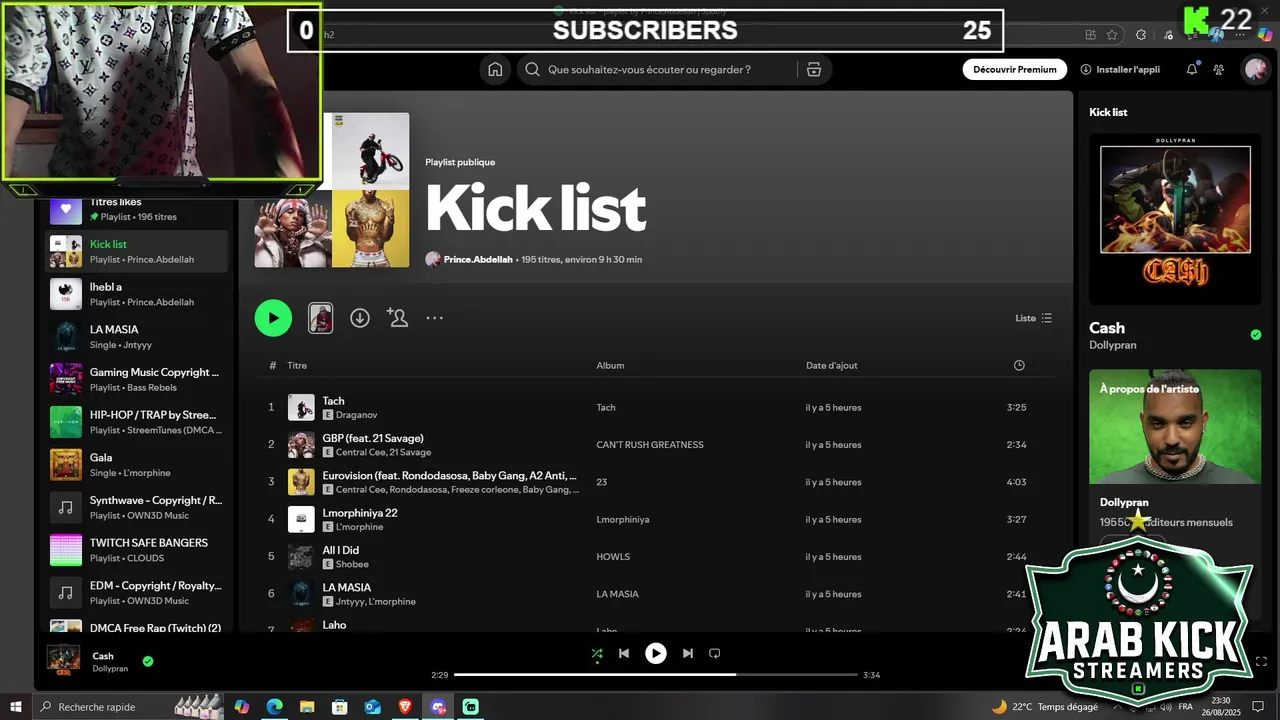The image size is (1280, 720).
Task: Play or pause from the bottom player
Action: pyautogui.click(x=656, y=654)
